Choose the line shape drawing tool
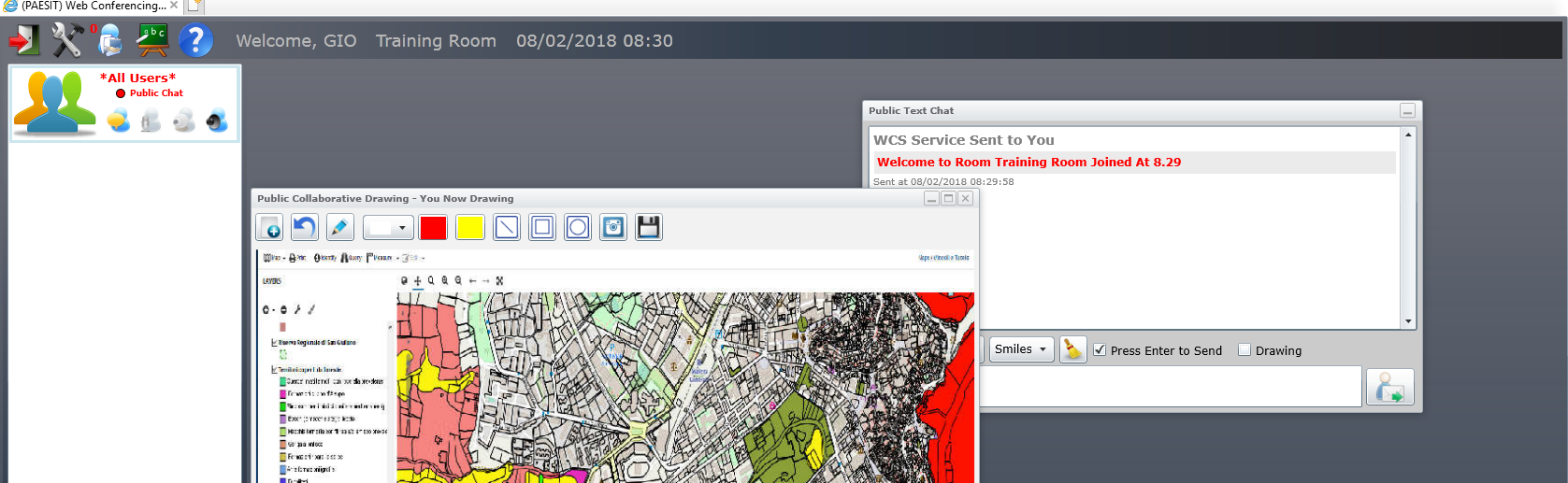1568x483 pixels. (506, 227)
